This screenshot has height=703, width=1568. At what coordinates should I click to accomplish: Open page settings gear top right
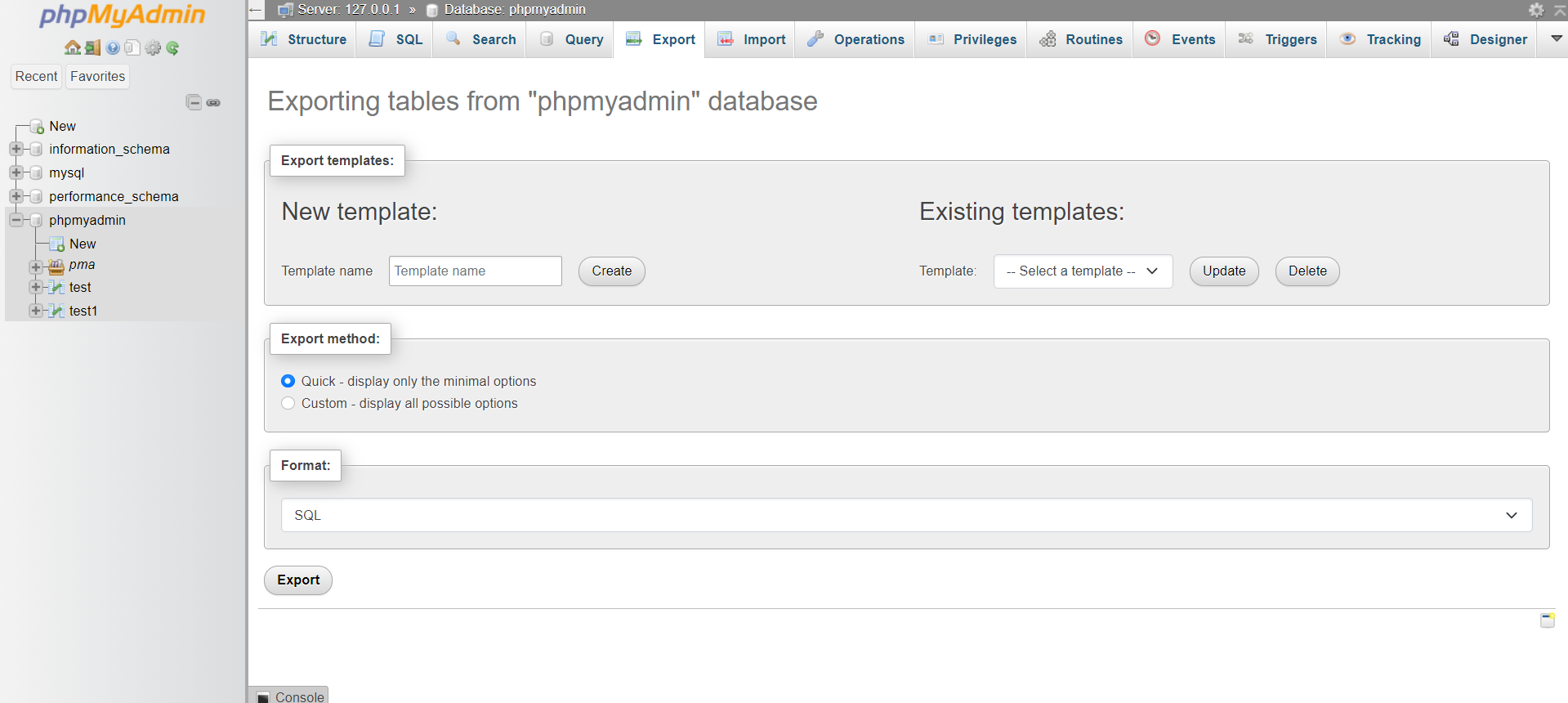1536,10
